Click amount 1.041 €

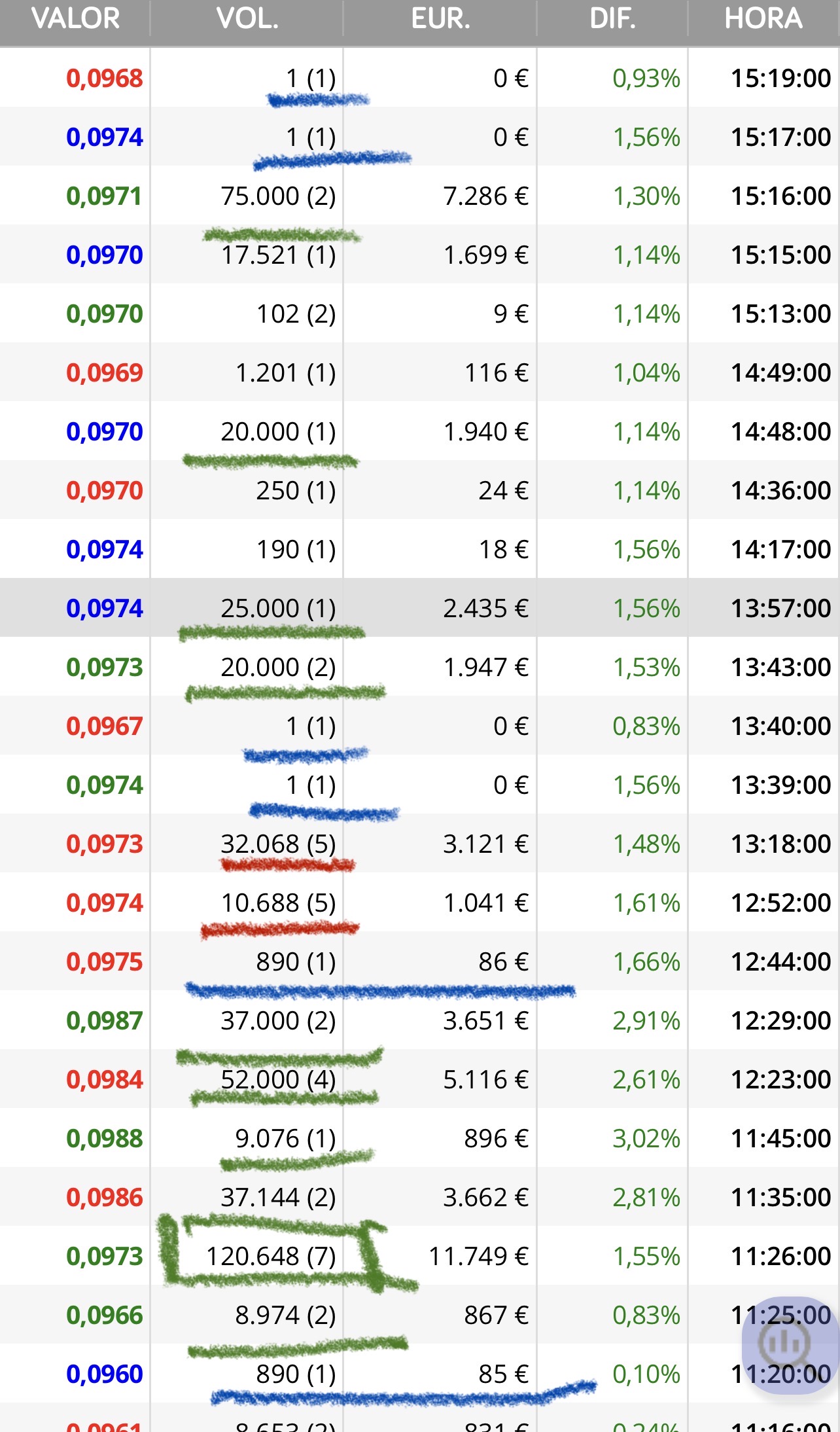tap(485, 903)
